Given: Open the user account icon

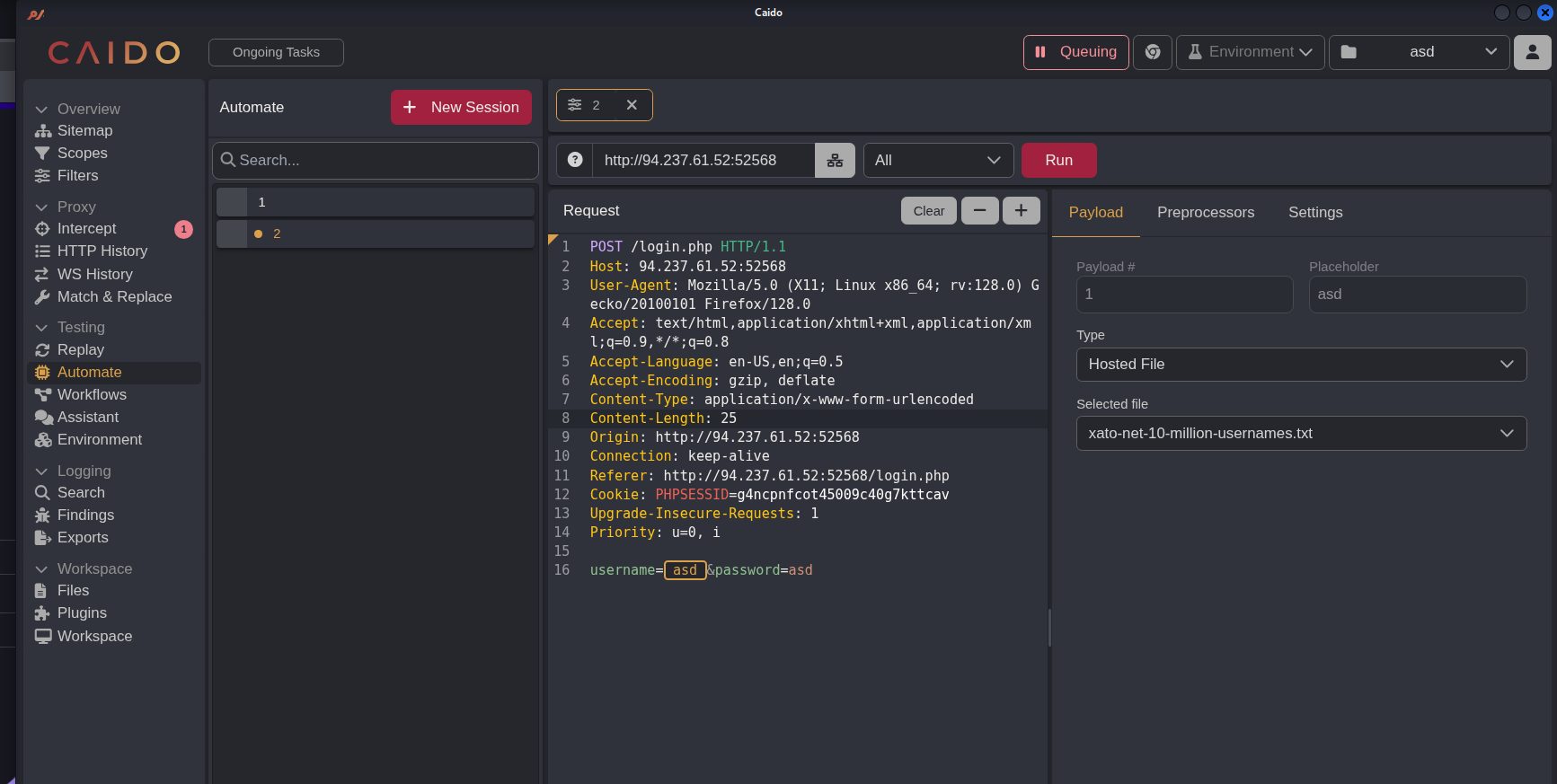Looking at the screenshot, I should 1532,52.
